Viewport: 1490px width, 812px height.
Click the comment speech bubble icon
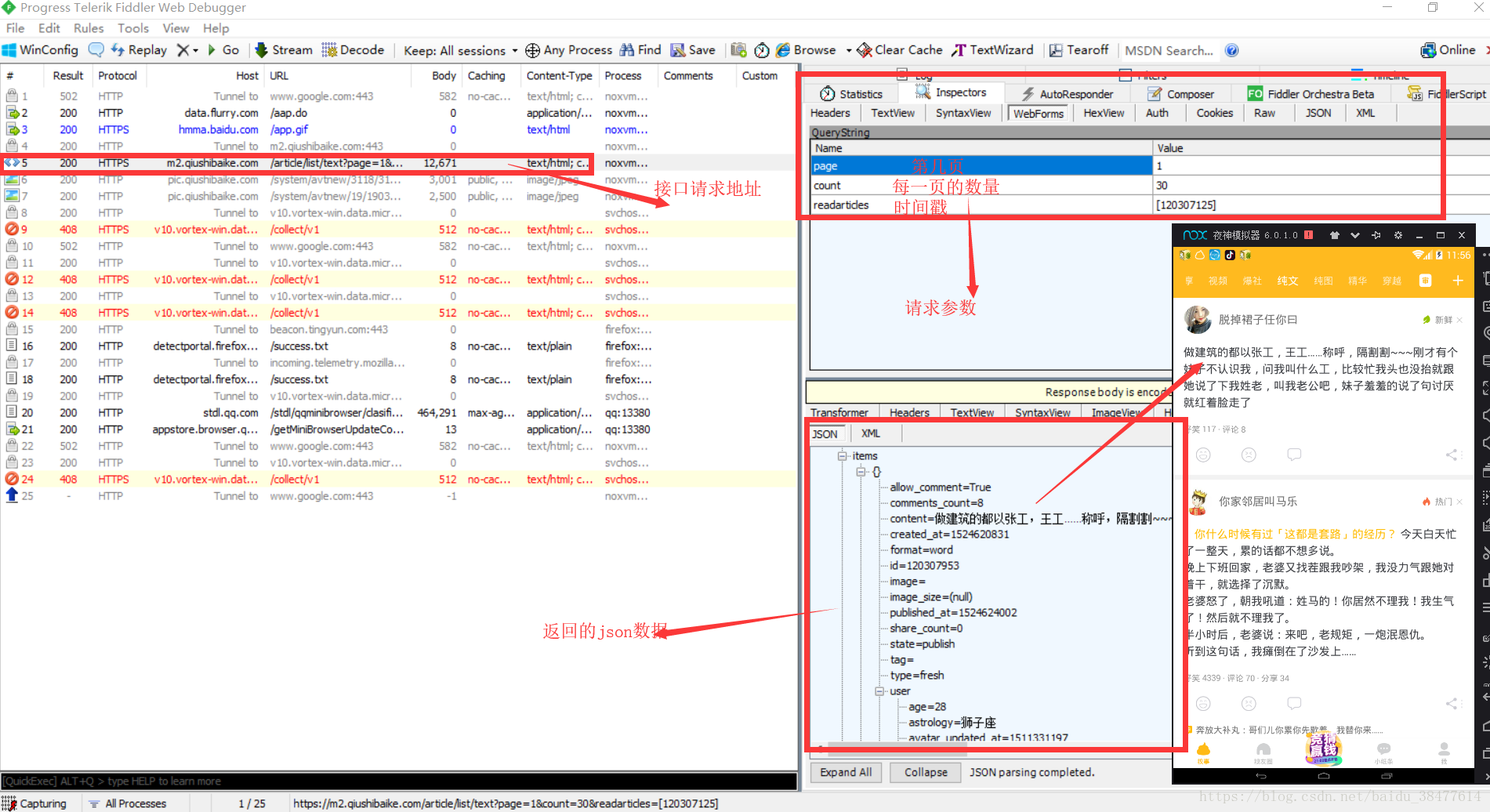point(96,50)
